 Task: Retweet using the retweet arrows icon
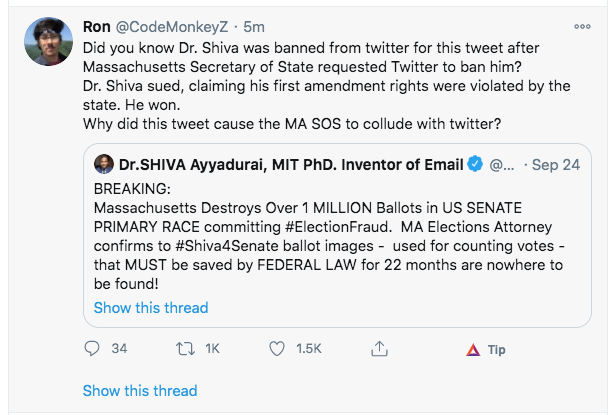(185, 348)
